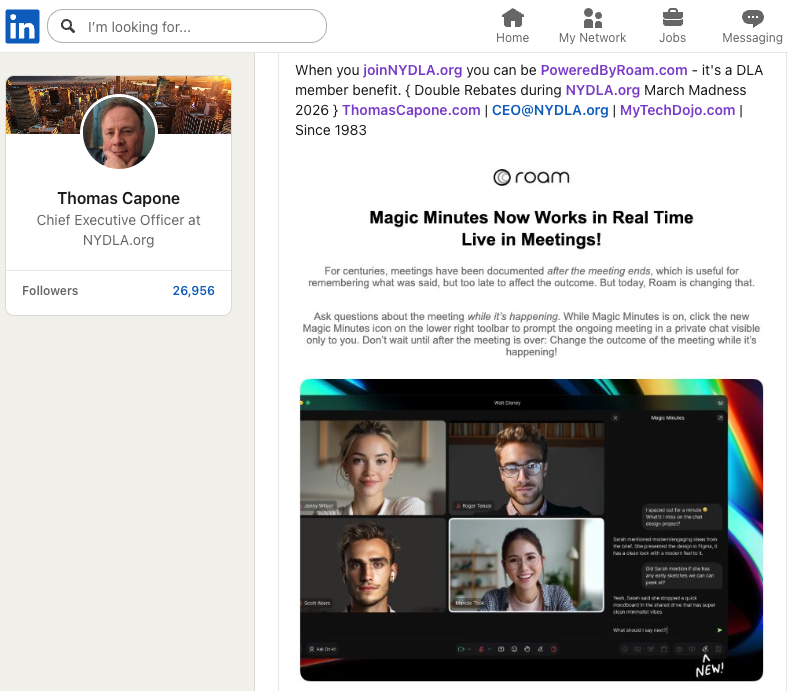Open the 26,956 followers count
Image resolution: width=788 pixels, height=691 pixels.
coord(193,290)
